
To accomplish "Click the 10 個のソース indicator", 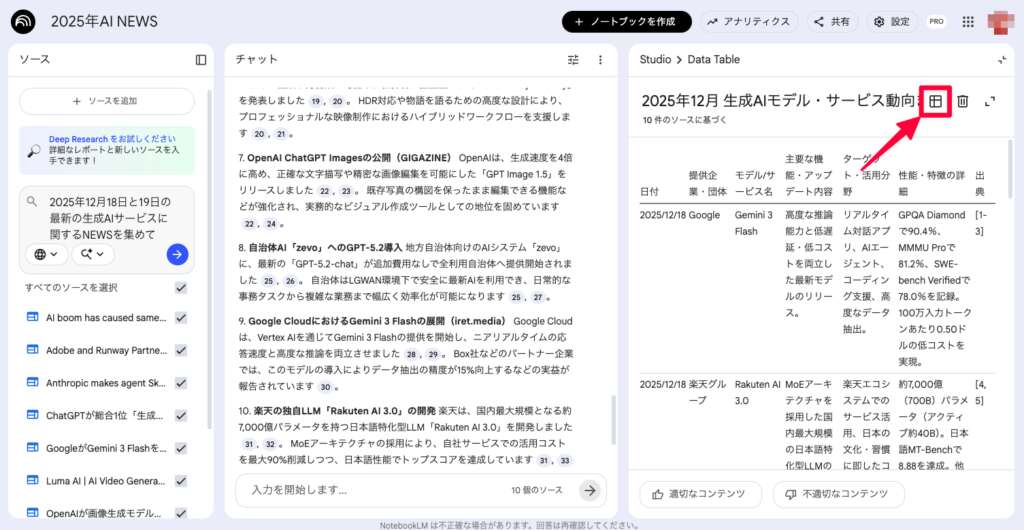I will pyautogui.click(x=537, y=490).
